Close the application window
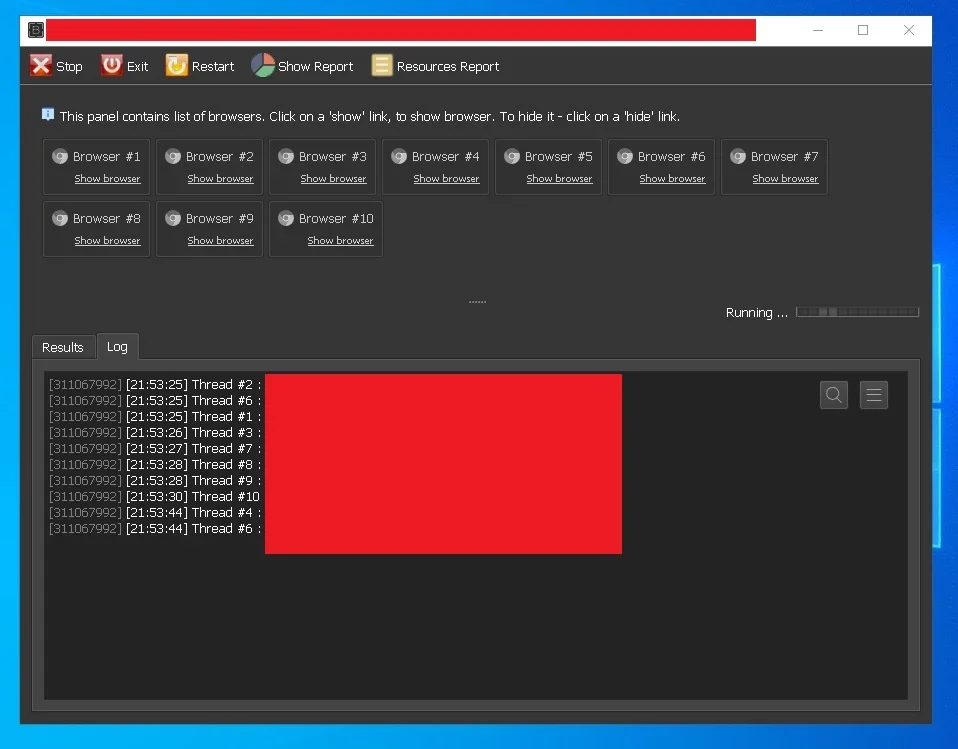Viewport: 958px width, 749px height. [909, 30]
